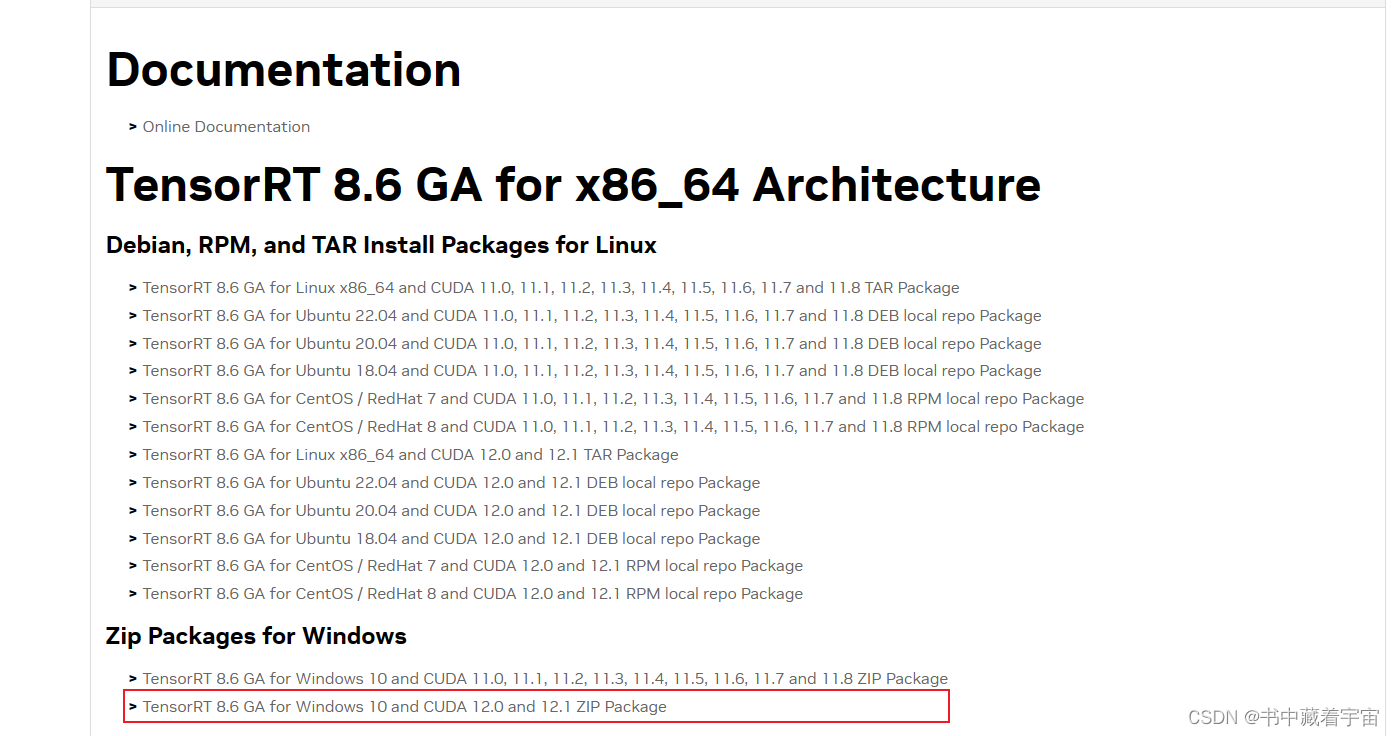Open Ubuntu 22.04 CUDA 11.x DEB package link

click(x=592, y=316)
